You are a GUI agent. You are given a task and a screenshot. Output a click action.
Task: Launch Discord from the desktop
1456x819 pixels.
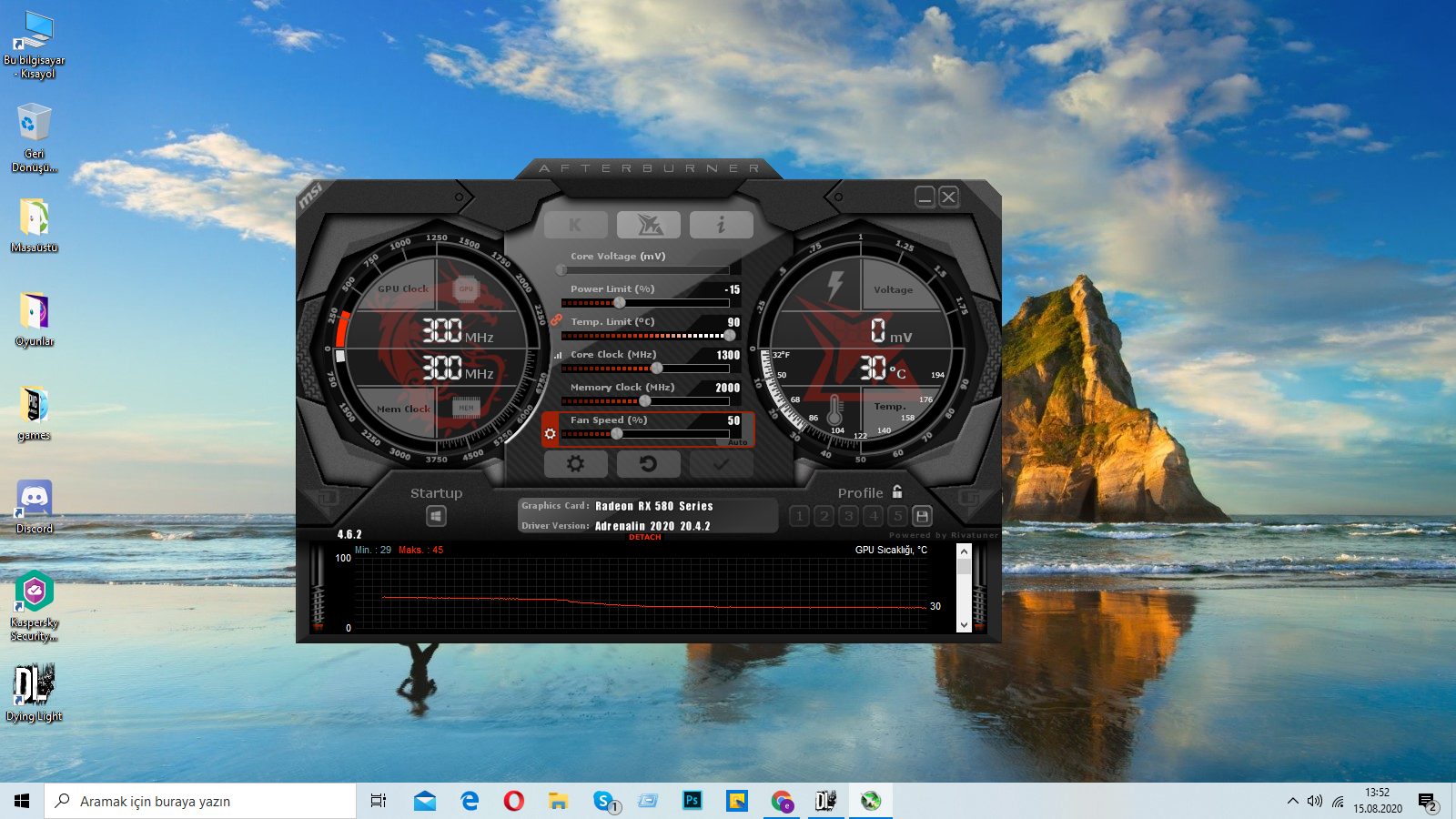coord(35,507)
